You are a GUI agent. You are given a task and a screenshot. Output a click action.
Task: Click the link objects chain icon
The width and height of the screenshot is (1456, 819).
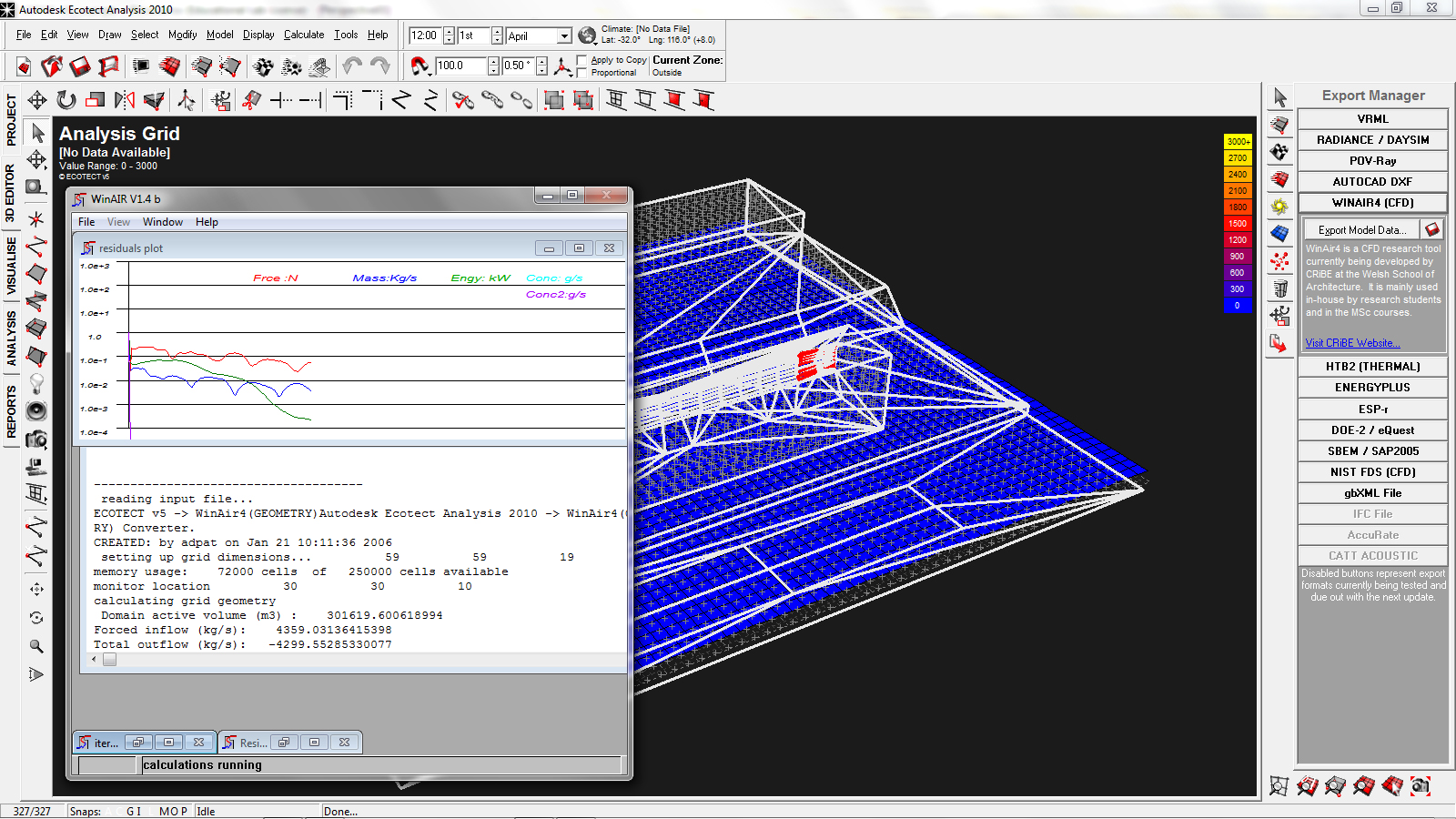(492, 100)
